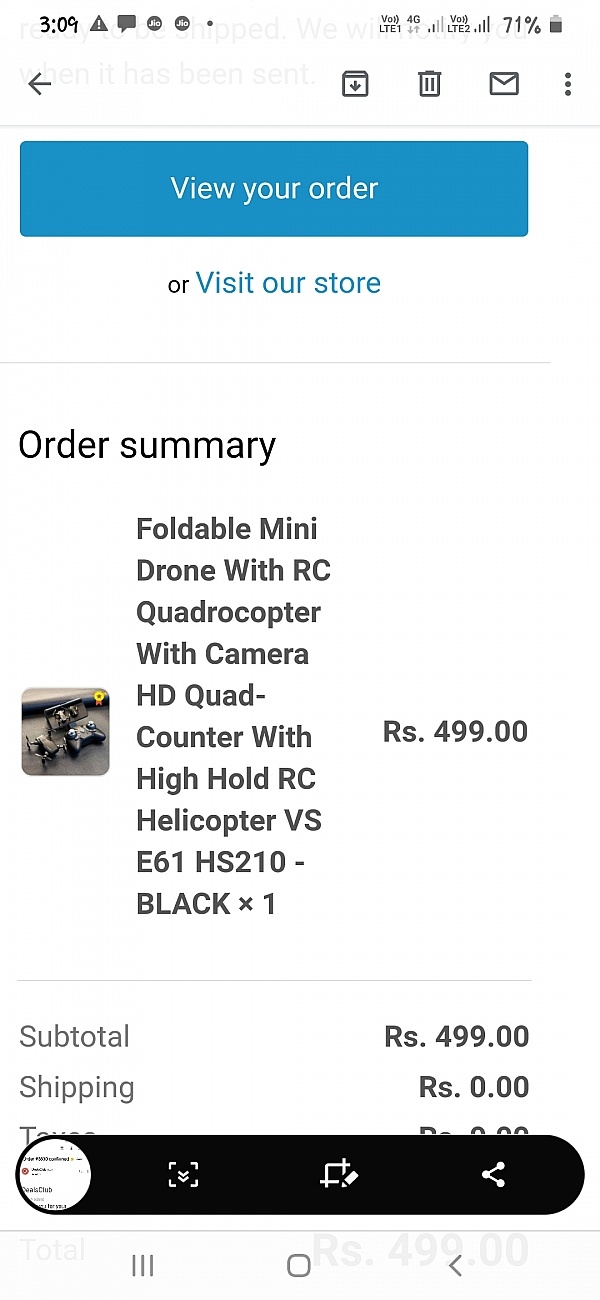
Task: Open the screenshot crop and edit tool
Action: (x=338, y=1175)
